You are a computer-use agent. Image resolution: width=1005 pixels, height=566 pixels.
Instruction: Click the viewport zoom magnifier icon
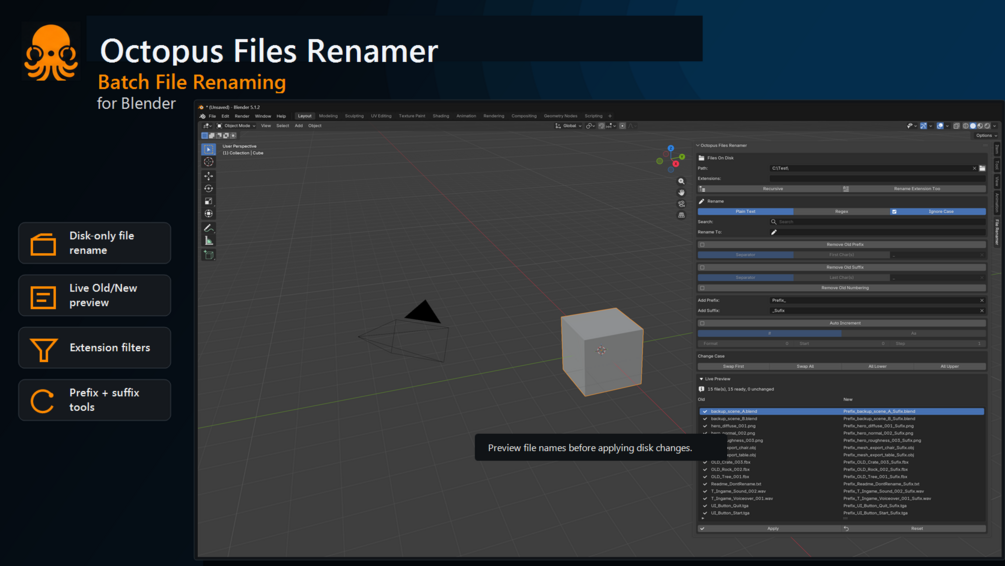[681, 181]
